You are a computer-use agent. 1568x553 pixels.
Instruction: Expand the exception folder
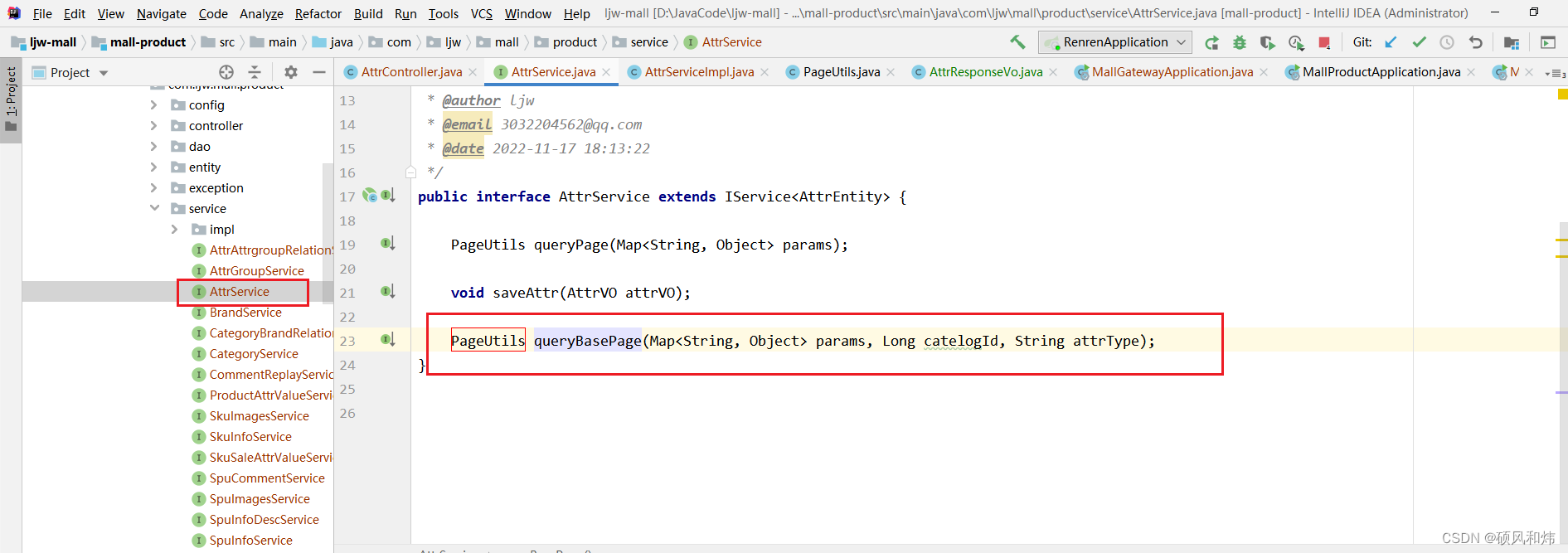point(154,187)
